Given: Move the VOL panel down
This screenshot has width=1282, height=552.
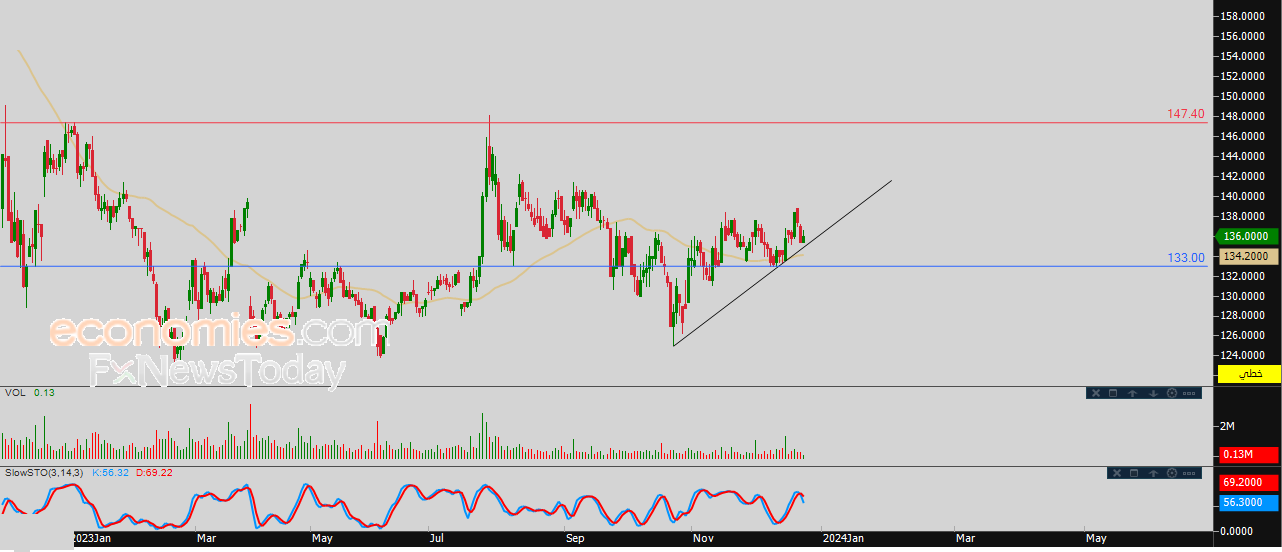Looking at the screenshot, I should tap(1153, 393).
